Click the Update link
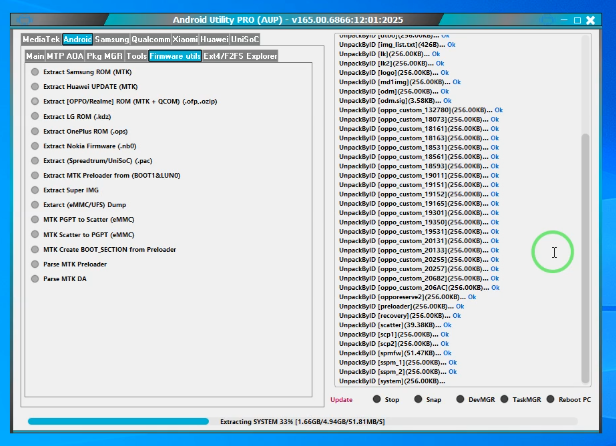This screenshot has width=616, height=446. pyautogui.click(x=341, y=400)
